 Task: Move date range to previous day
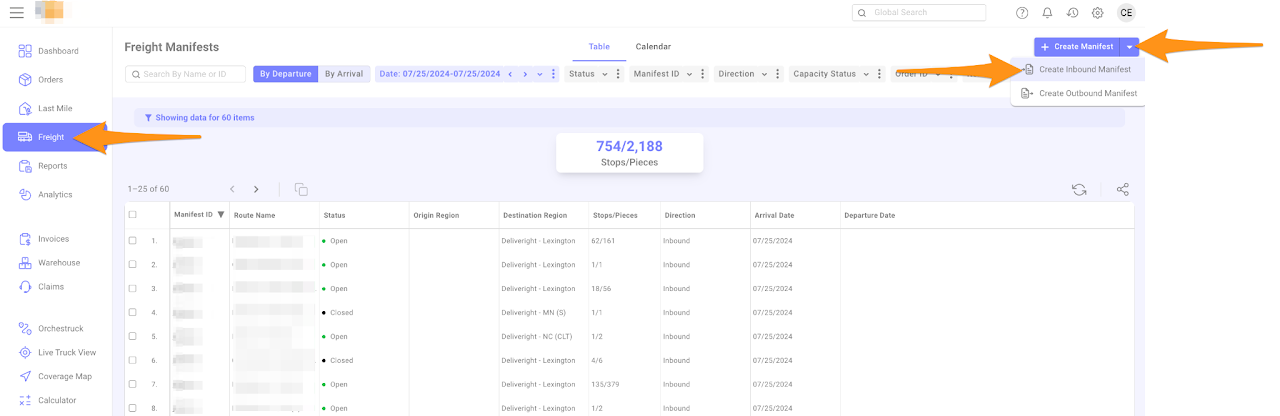(x=510, y=74)
